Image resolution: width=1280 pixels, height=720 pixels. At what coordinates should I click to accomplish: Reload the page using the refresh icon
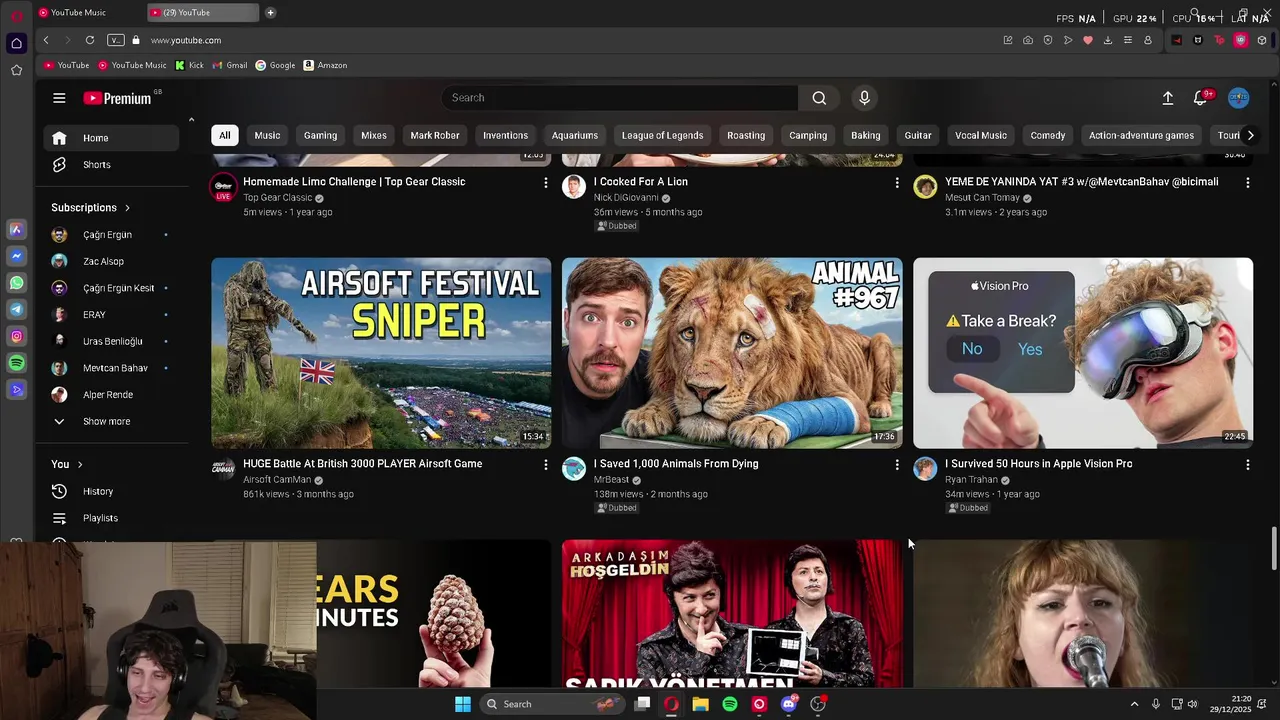90,40
